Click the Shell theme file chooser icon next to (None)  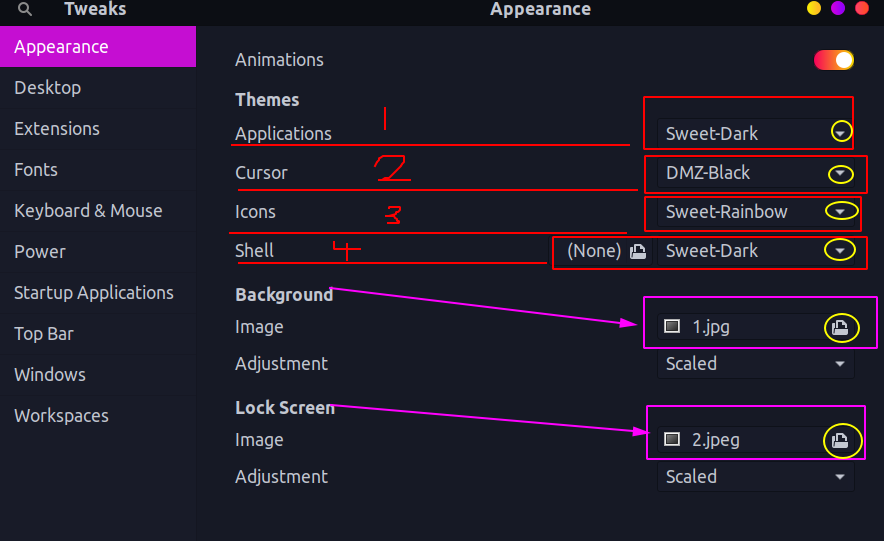tap(638, 252)
